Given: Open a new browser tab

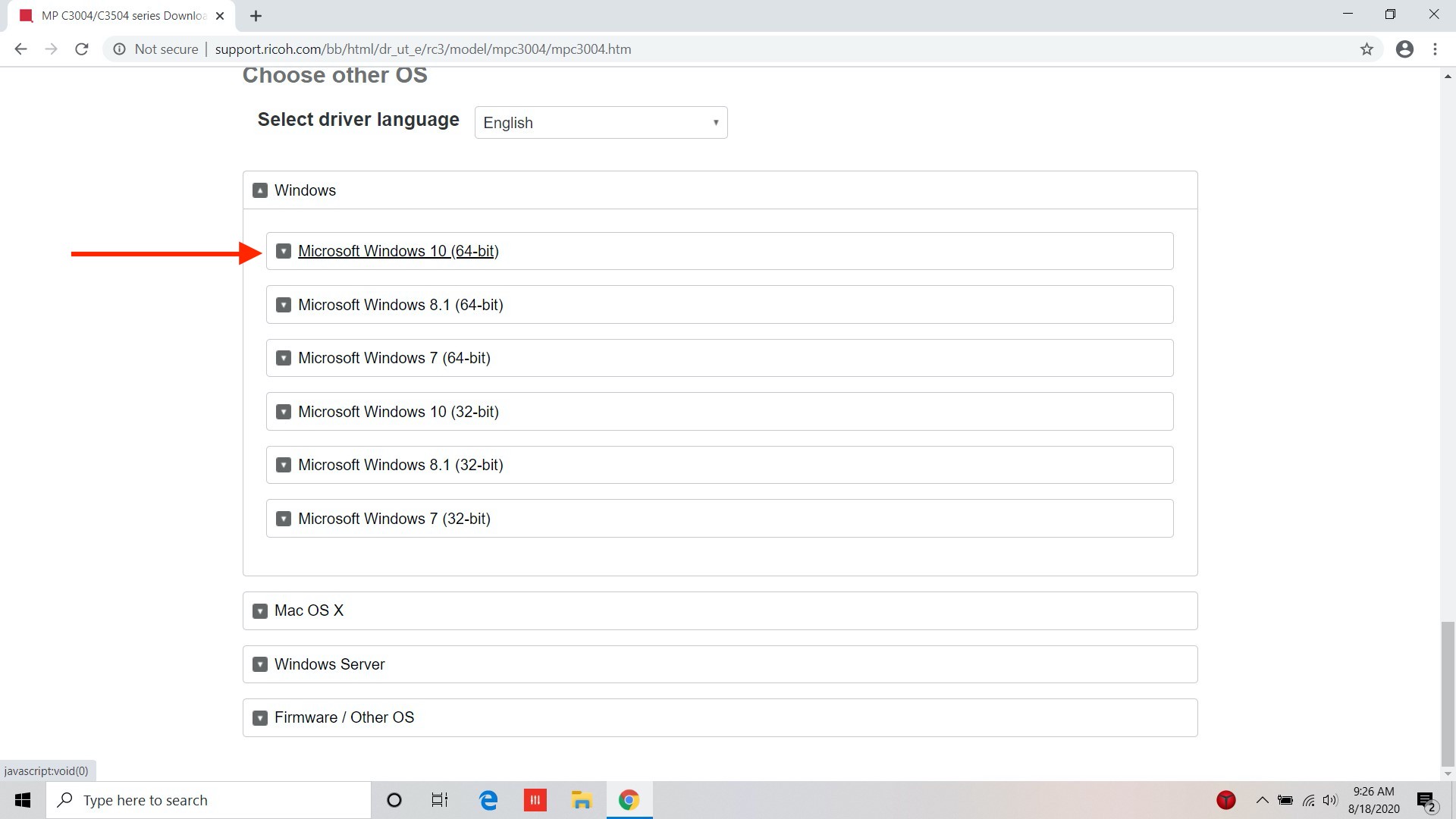Looking at the screenshot, I should (x=256, y=16).
